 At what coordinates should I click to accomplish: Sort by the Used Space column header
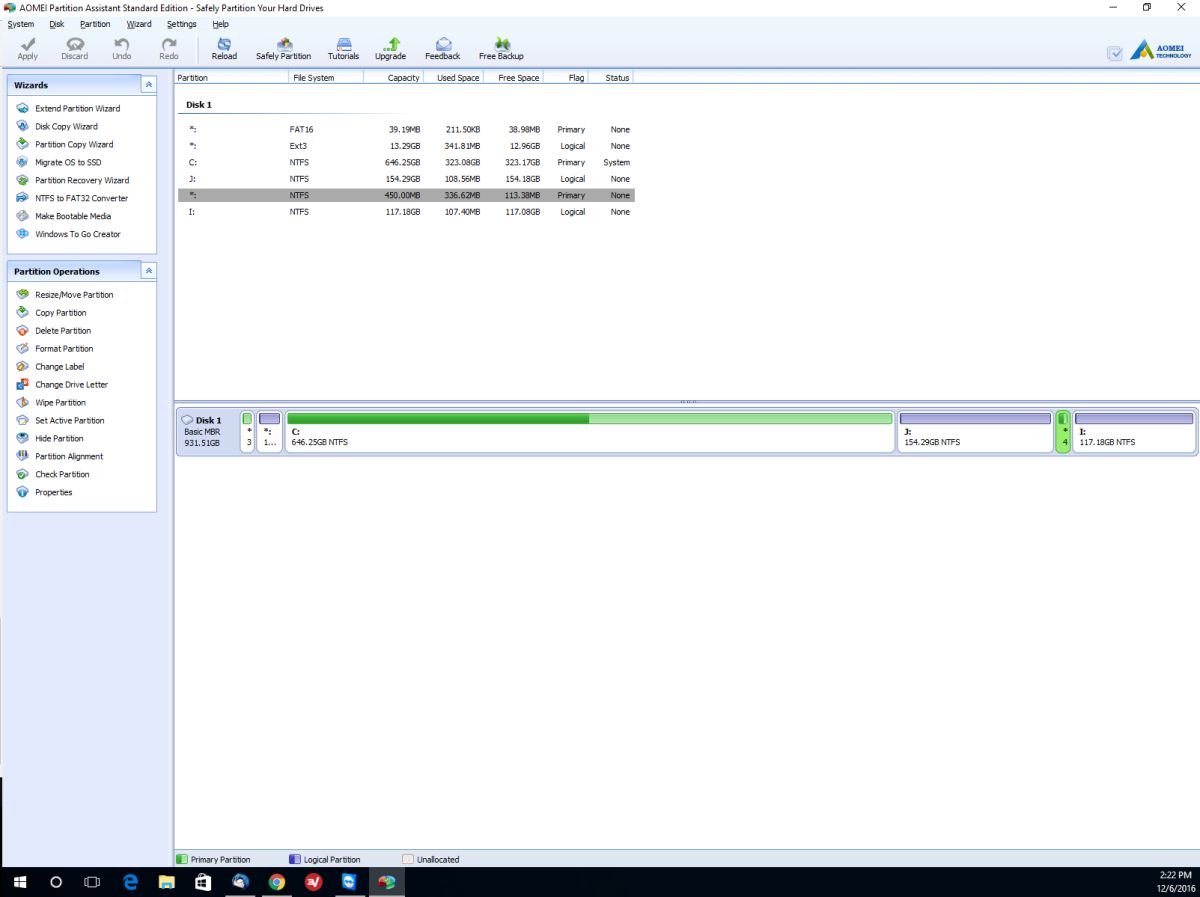click(454, 78)
